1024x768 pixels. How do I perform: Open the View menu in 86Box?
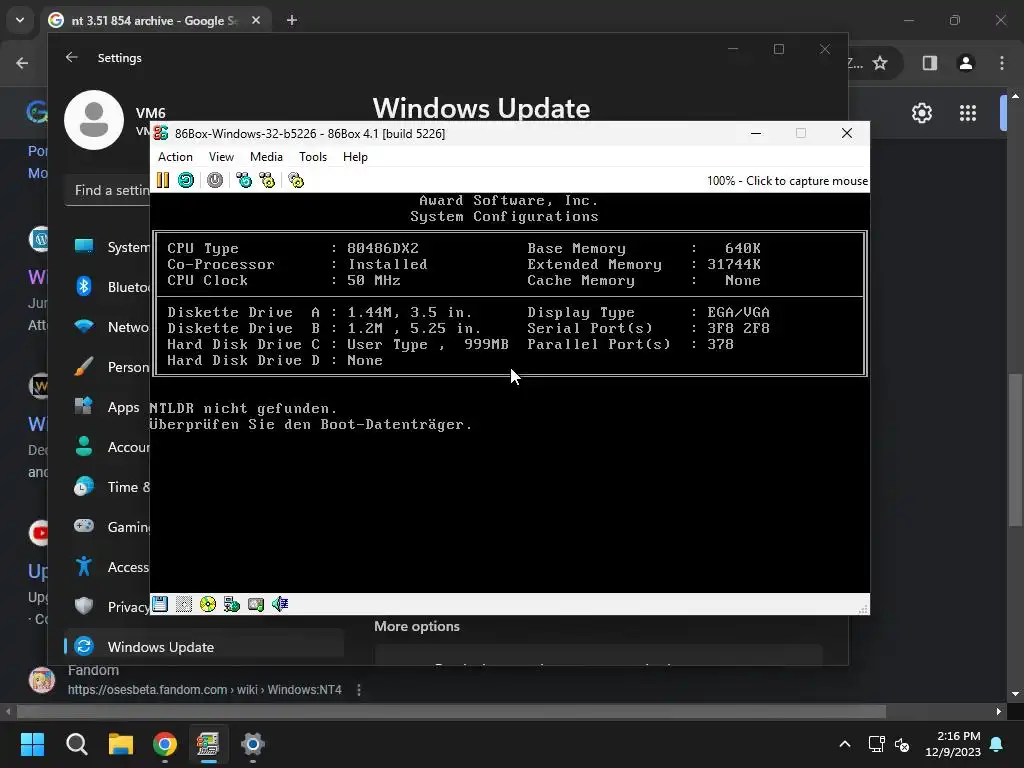point(221,157)
